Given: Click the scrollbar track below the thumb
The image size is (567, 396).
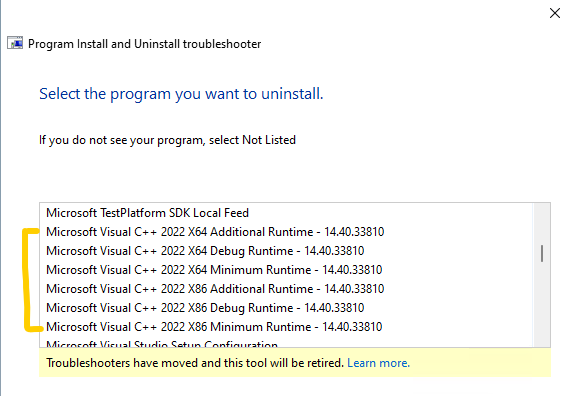Looking at the screenshot, I should click(542, 304).
